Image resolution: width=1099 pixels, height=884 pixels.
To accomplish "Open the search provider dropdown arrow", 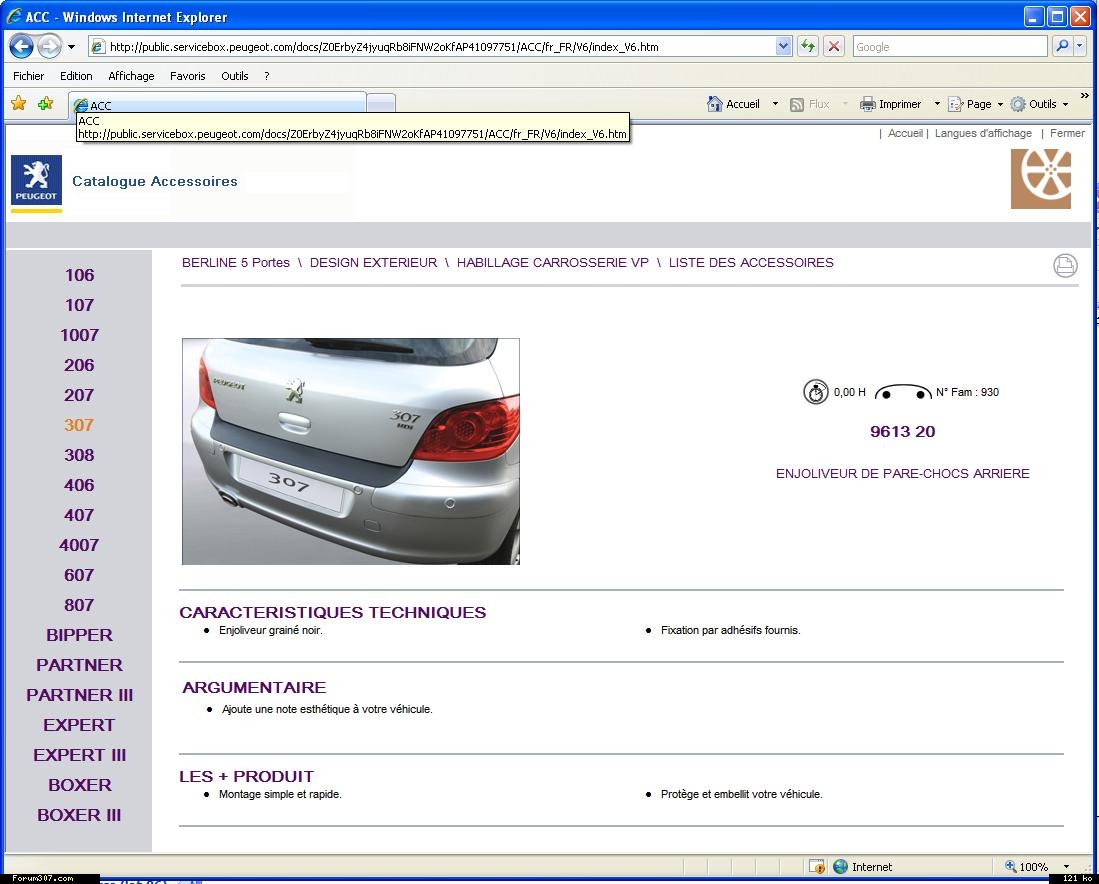I will click(x=1079, y=46).
